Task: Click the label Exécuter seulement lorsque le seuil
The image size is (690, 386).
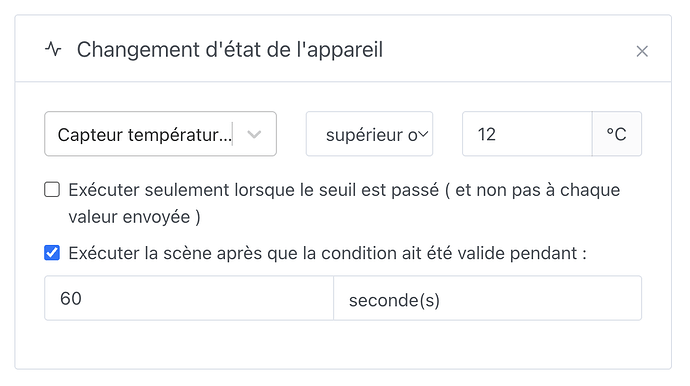Action: [x=344, y=203]
